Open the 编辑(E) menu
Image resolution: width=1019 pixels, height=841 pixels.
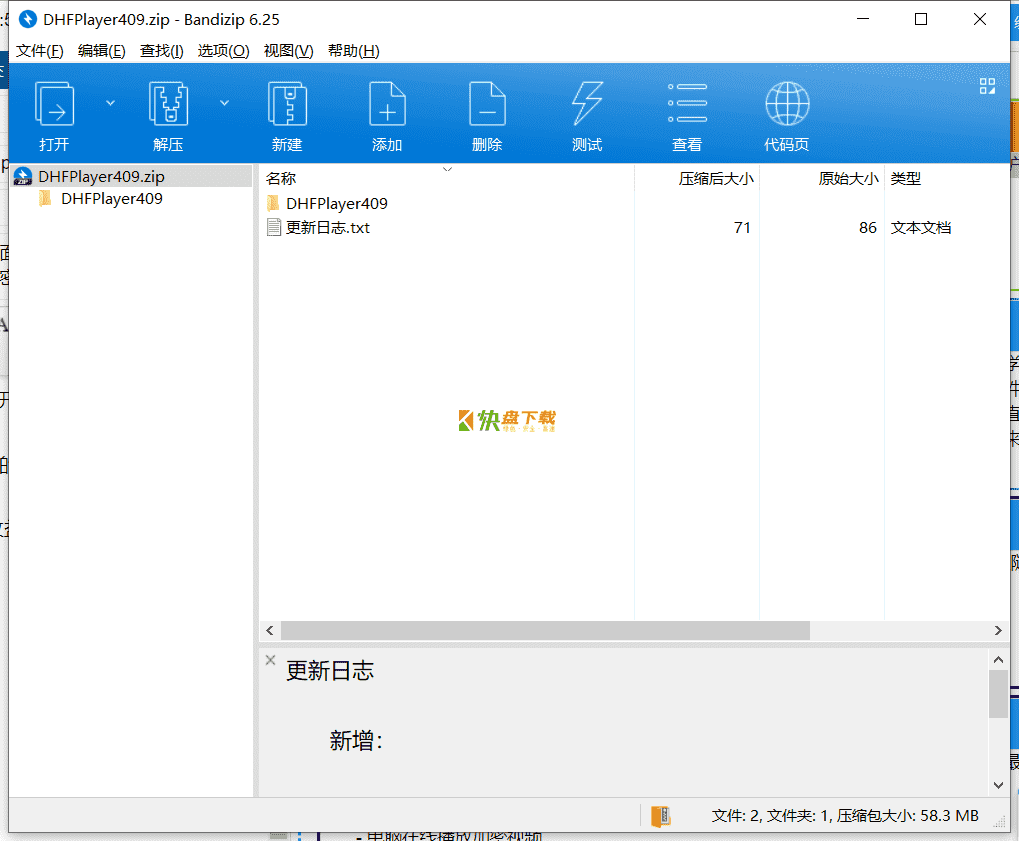coord(101,51)
